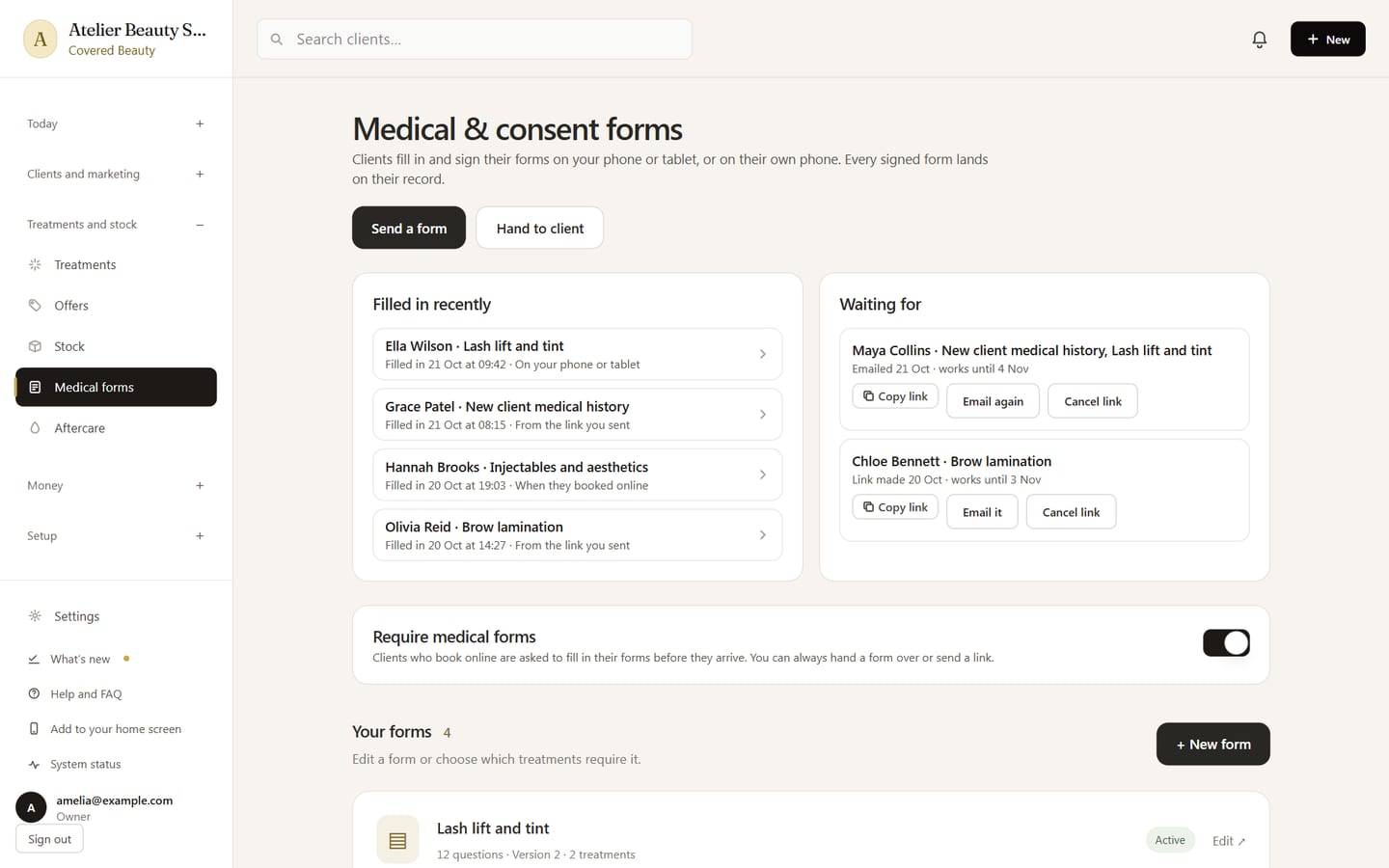This screenshot has height=868, width=1389.
Task: Click the Active status badge
Action: [1170, 840]
